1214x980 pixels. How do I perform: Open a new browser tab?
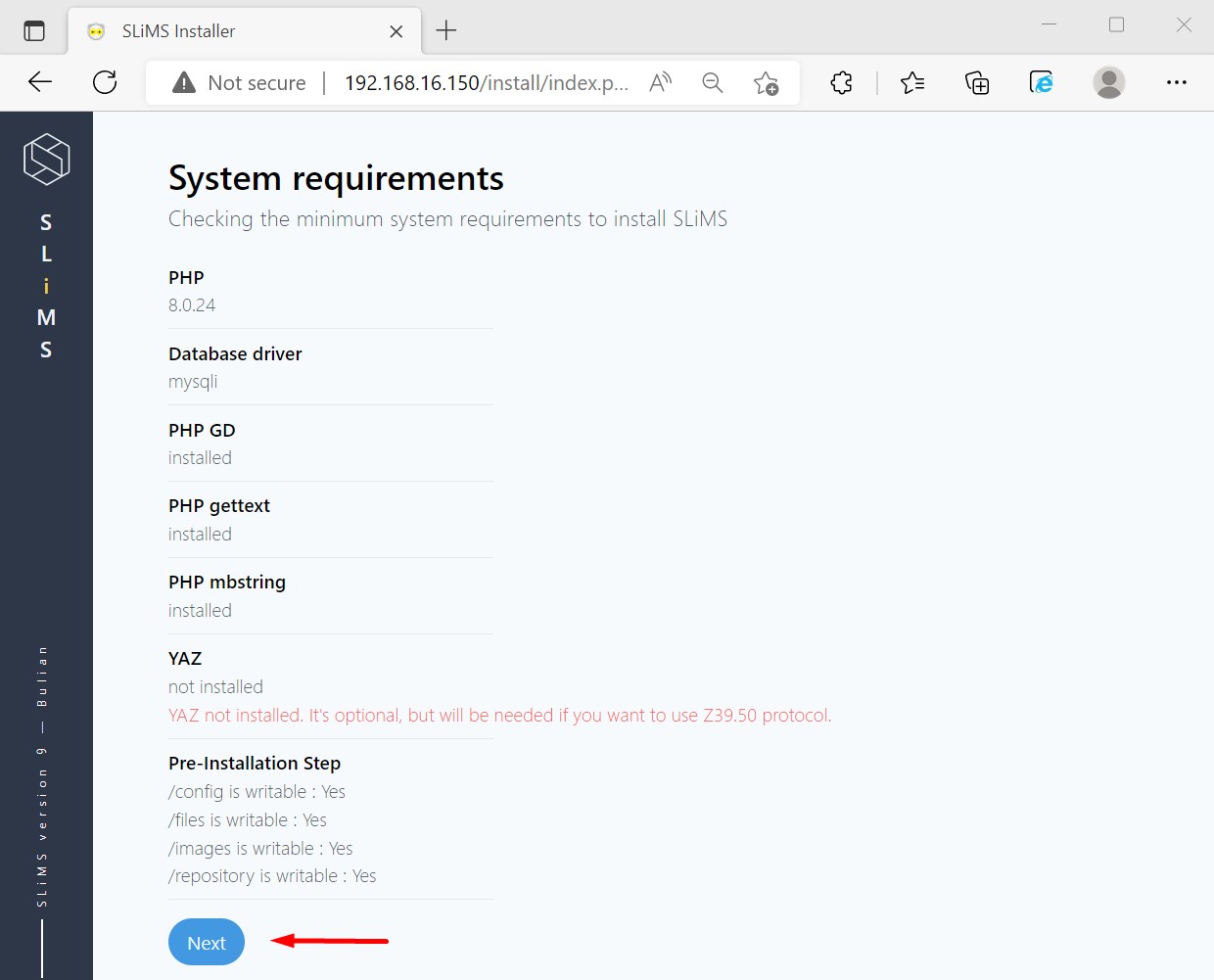446,31
